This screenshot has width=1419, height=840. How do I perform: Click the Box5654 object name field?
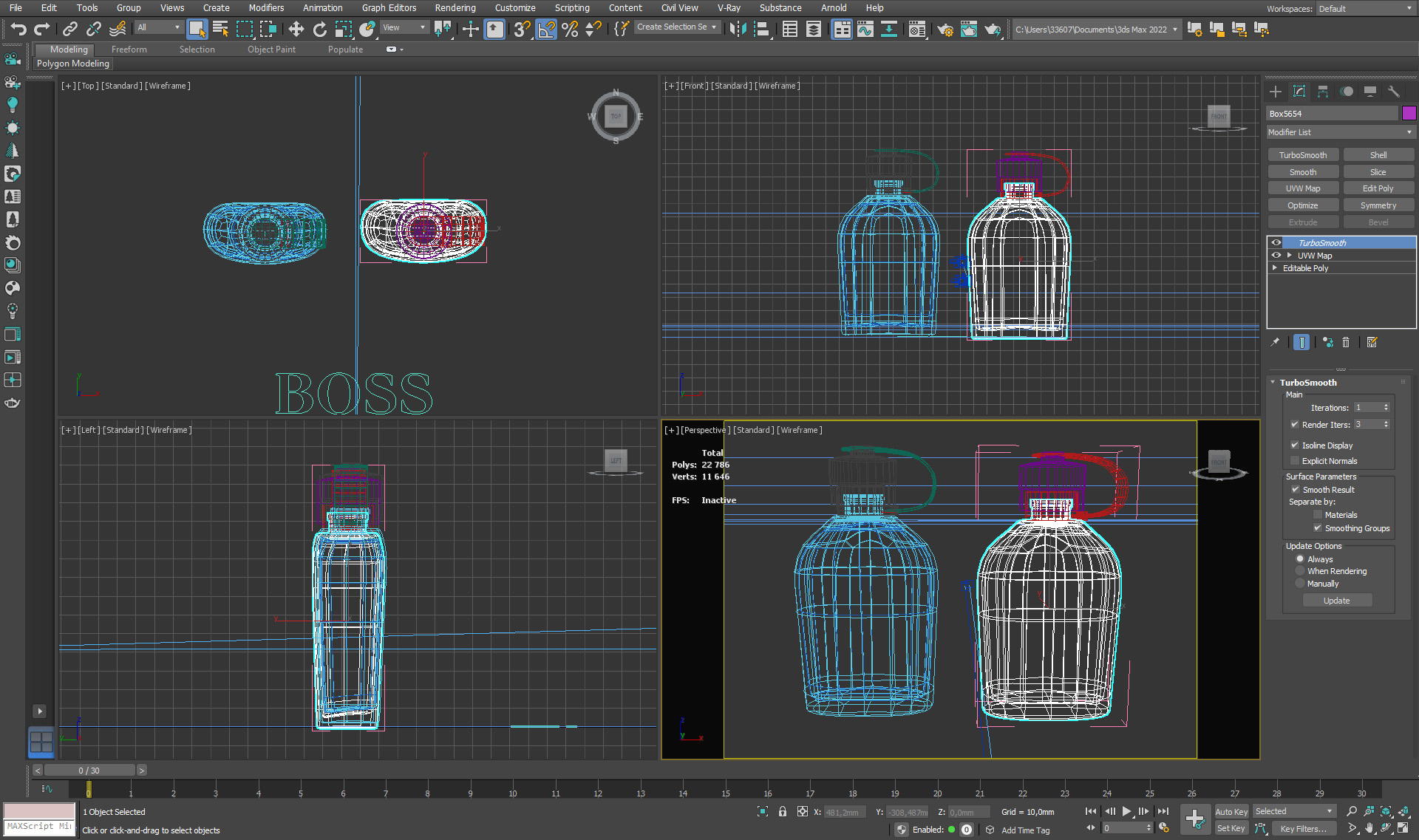tap(1332, 114)
